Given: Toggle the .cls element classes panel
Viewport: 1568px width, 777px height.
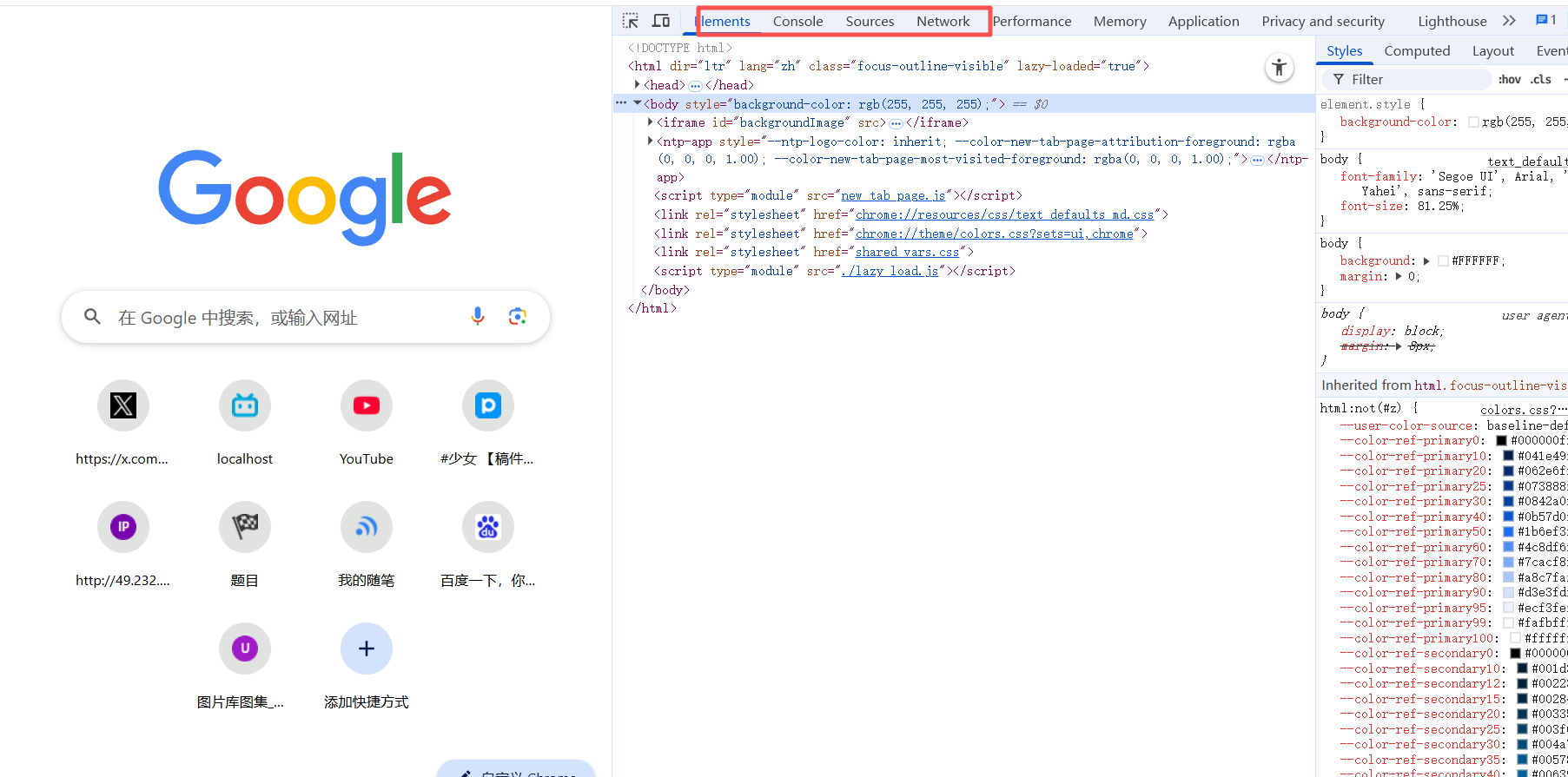Looking at the screenshot, I should [x=1541, y=79].
